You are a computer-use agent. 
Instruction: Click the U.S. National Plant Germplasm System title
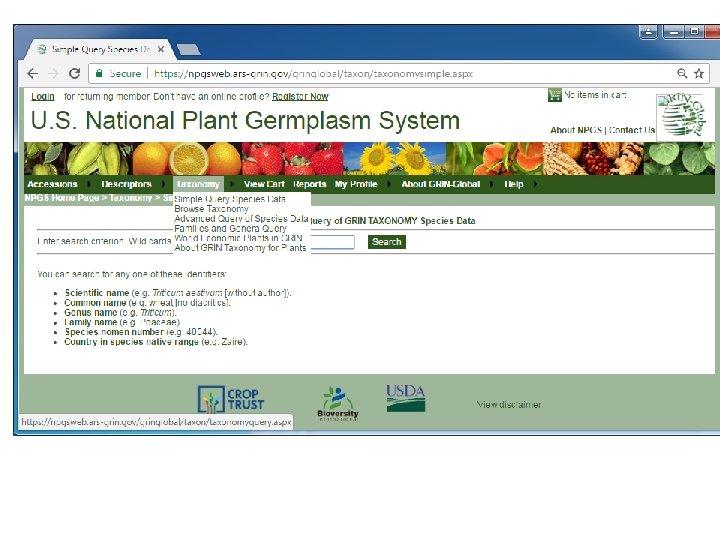[245, 121]
